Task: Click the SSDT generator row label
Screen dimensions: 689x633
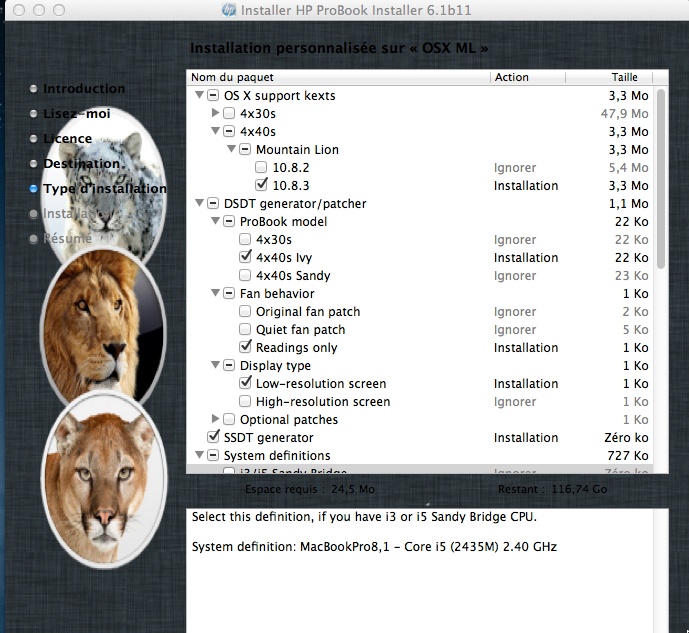Action: (x=268, y=438)
